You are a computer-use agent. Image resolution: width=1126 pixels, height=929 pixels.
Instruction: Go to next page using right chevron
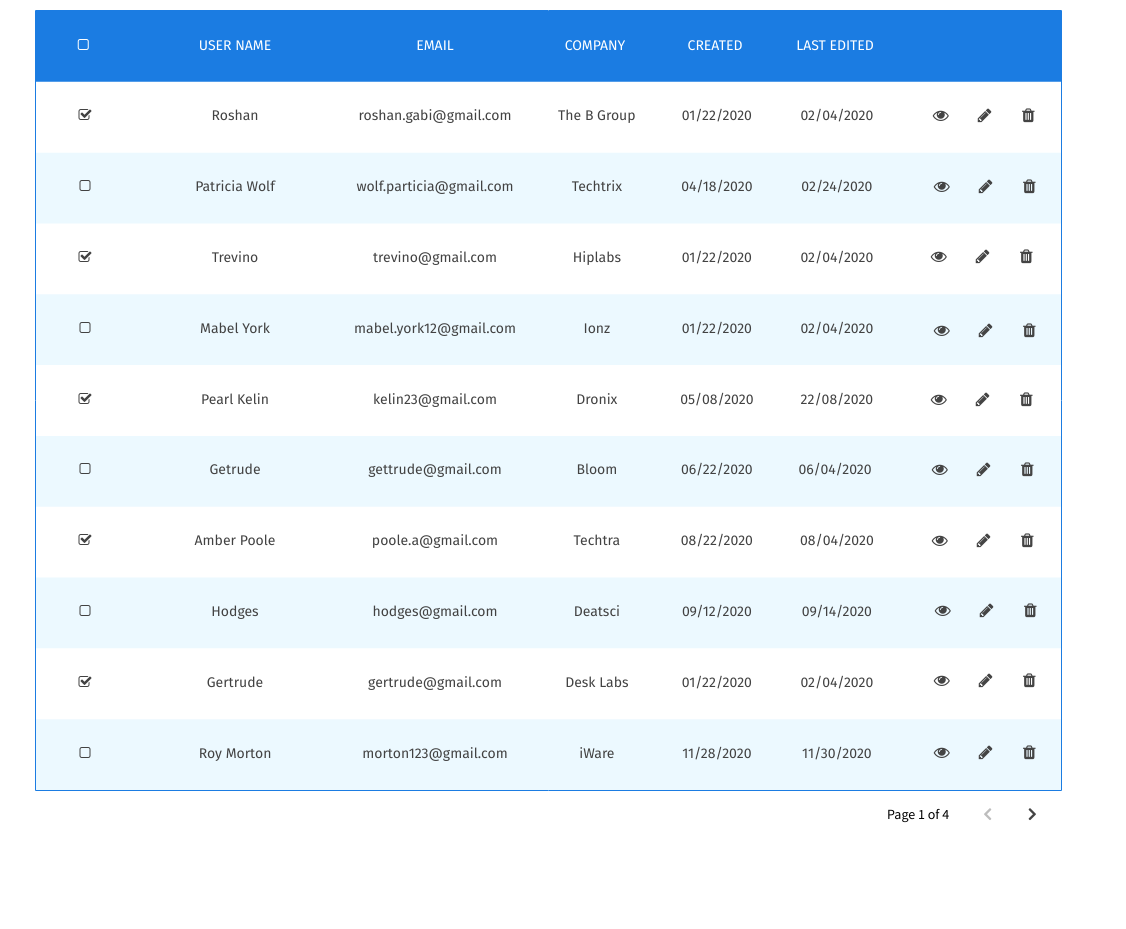click(1032, 814)
